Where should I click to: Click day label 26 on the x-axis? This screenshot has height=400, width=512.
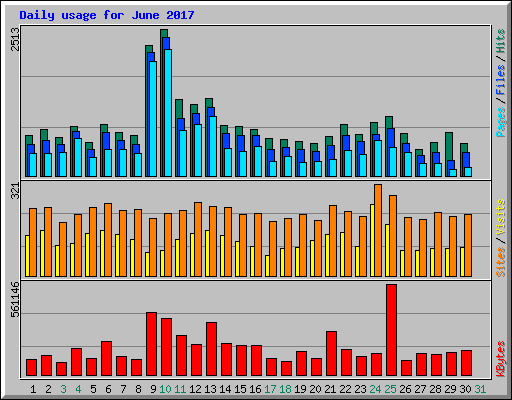tap(405, 389)
